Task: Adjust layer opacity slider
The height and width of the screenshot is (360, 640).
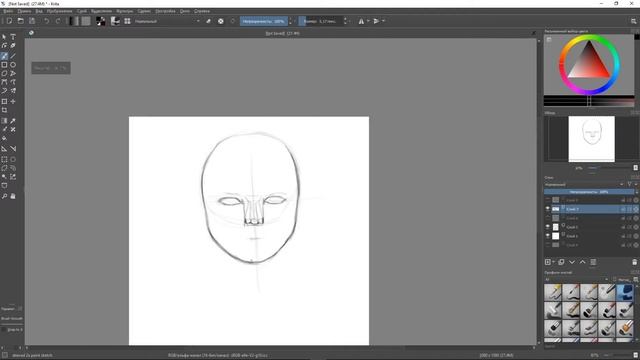Action: tap(589, 191)
